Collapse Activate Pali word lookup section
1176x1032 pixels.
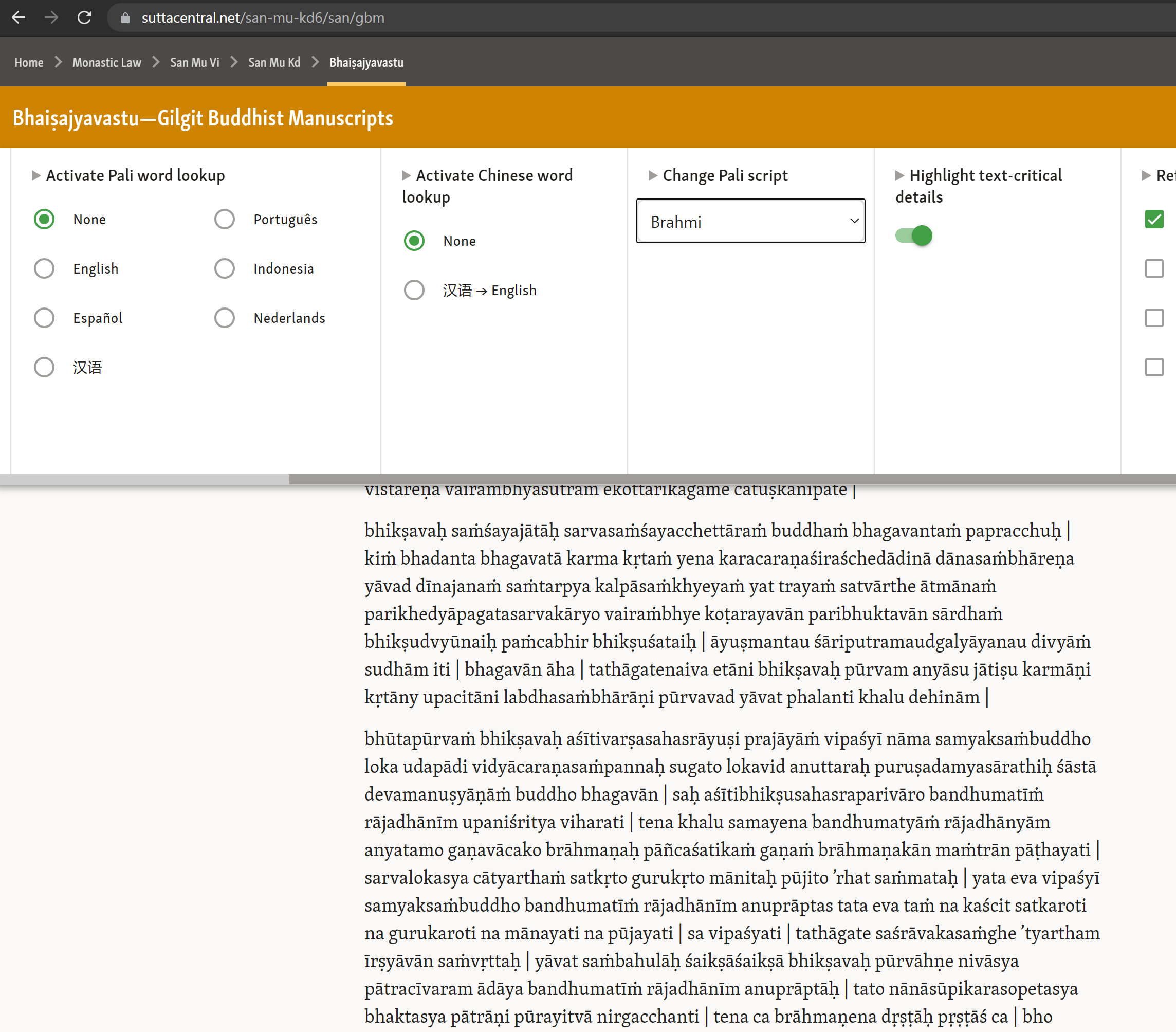tap(36, 175)
